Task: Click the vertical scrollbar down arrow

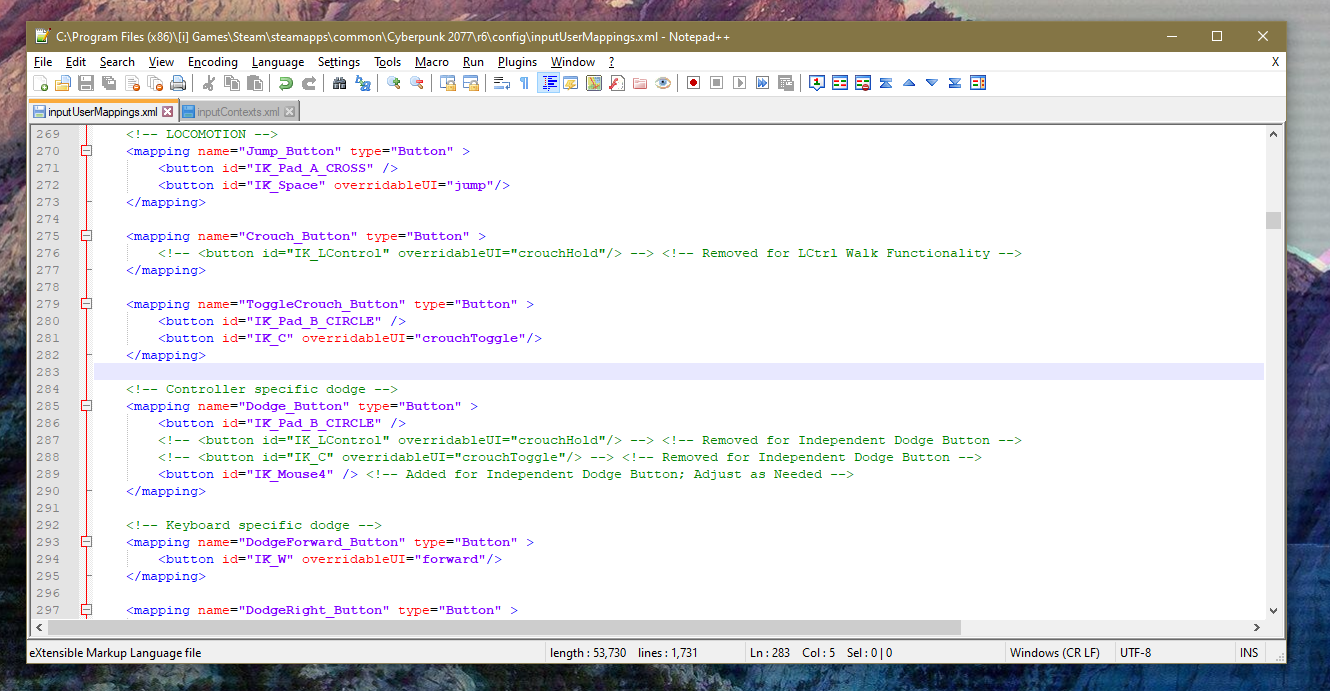Action: [1273, 611]
